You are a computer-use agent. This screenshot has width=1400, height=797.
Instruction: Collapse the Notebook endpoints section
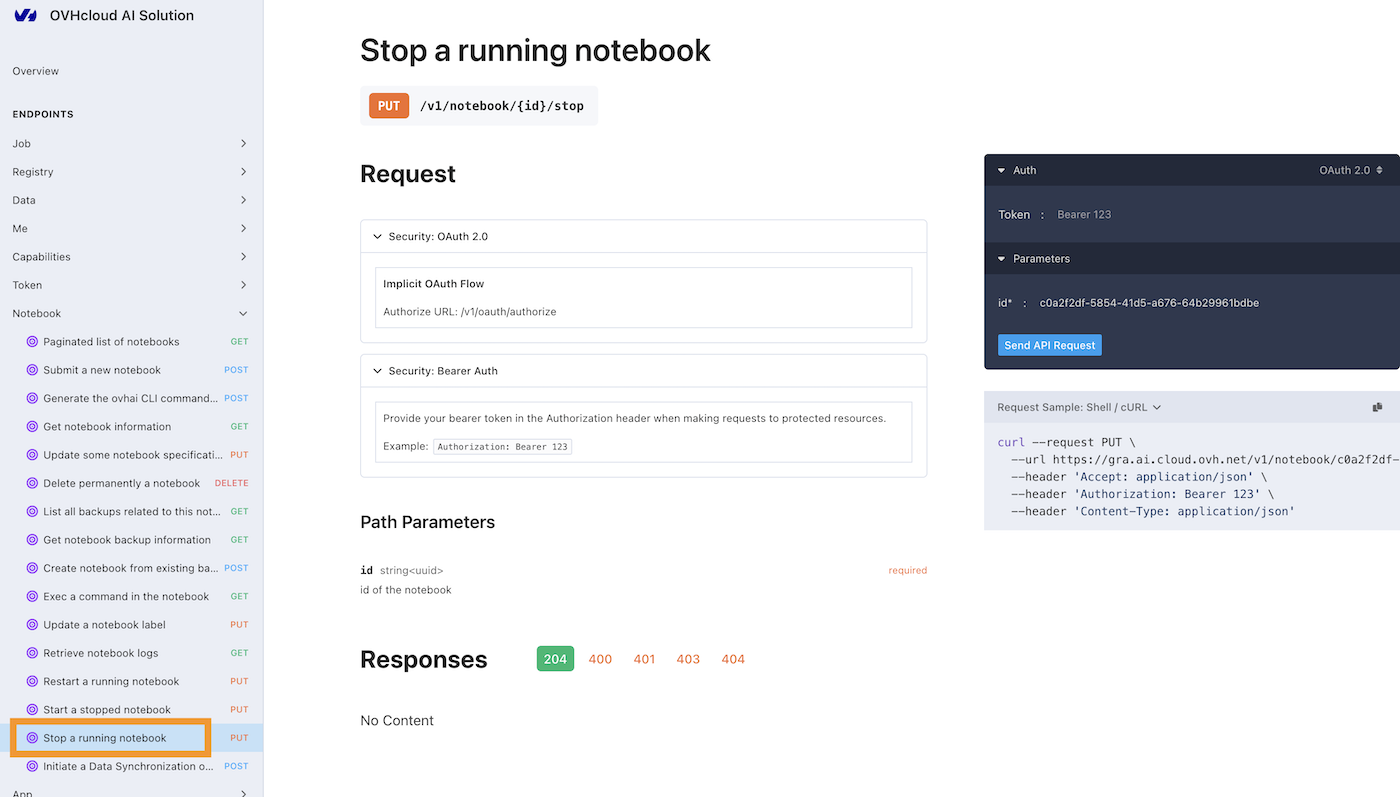242,313
